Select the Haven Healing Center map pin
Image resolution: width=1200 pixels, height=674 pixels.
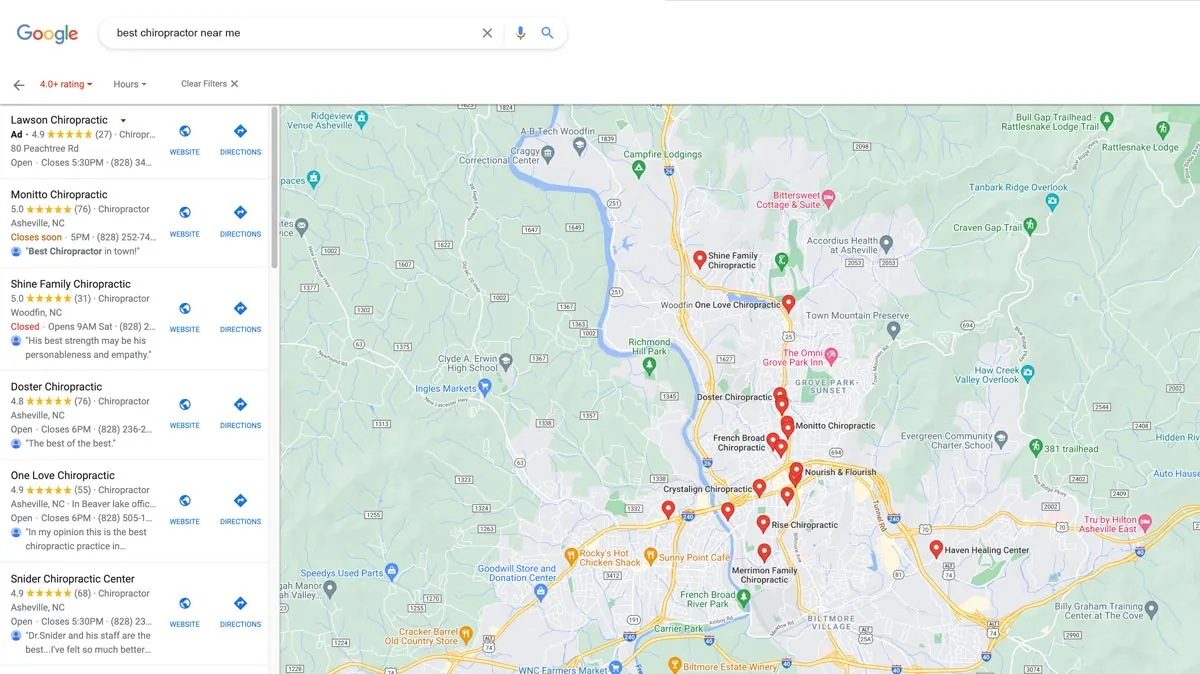936,549
